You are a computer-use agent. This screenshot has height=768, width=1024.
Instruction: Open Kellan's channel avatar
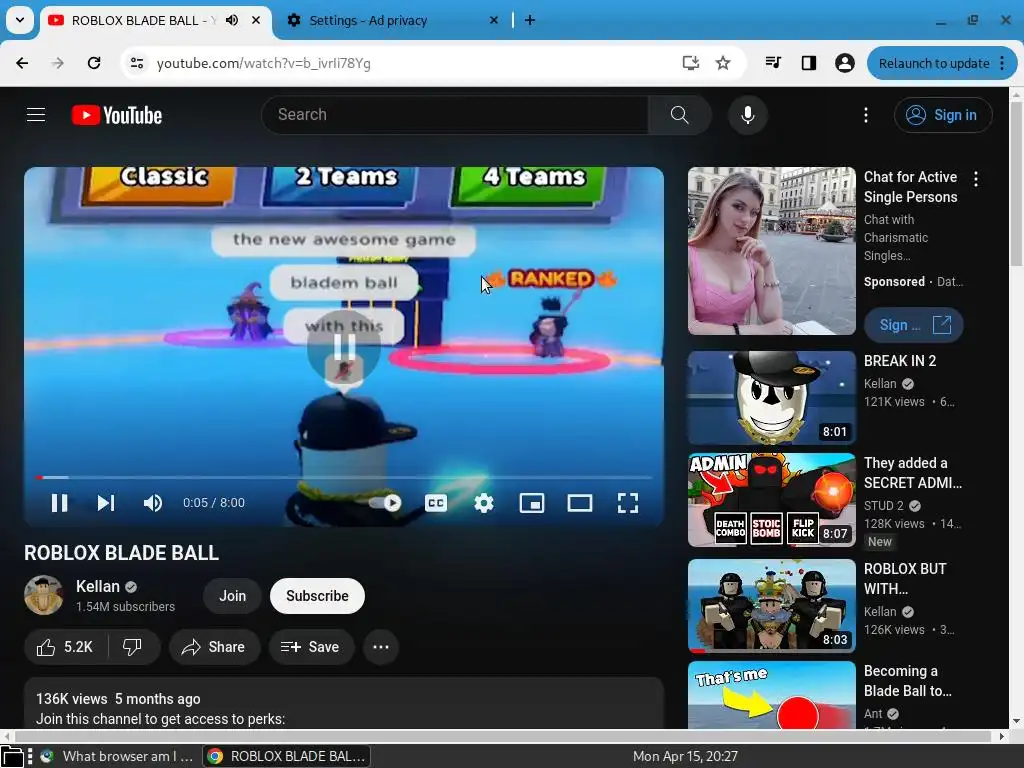point(44,596)
